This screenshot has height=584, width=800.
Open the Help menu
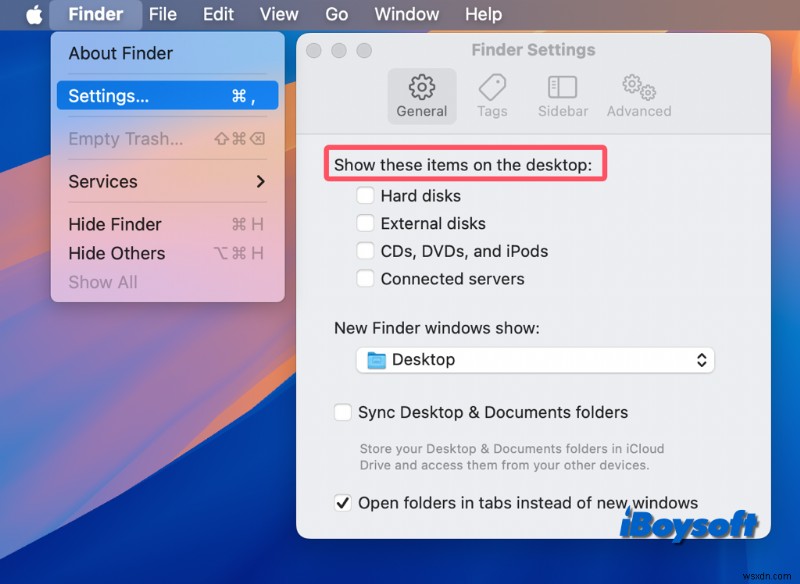483,14
